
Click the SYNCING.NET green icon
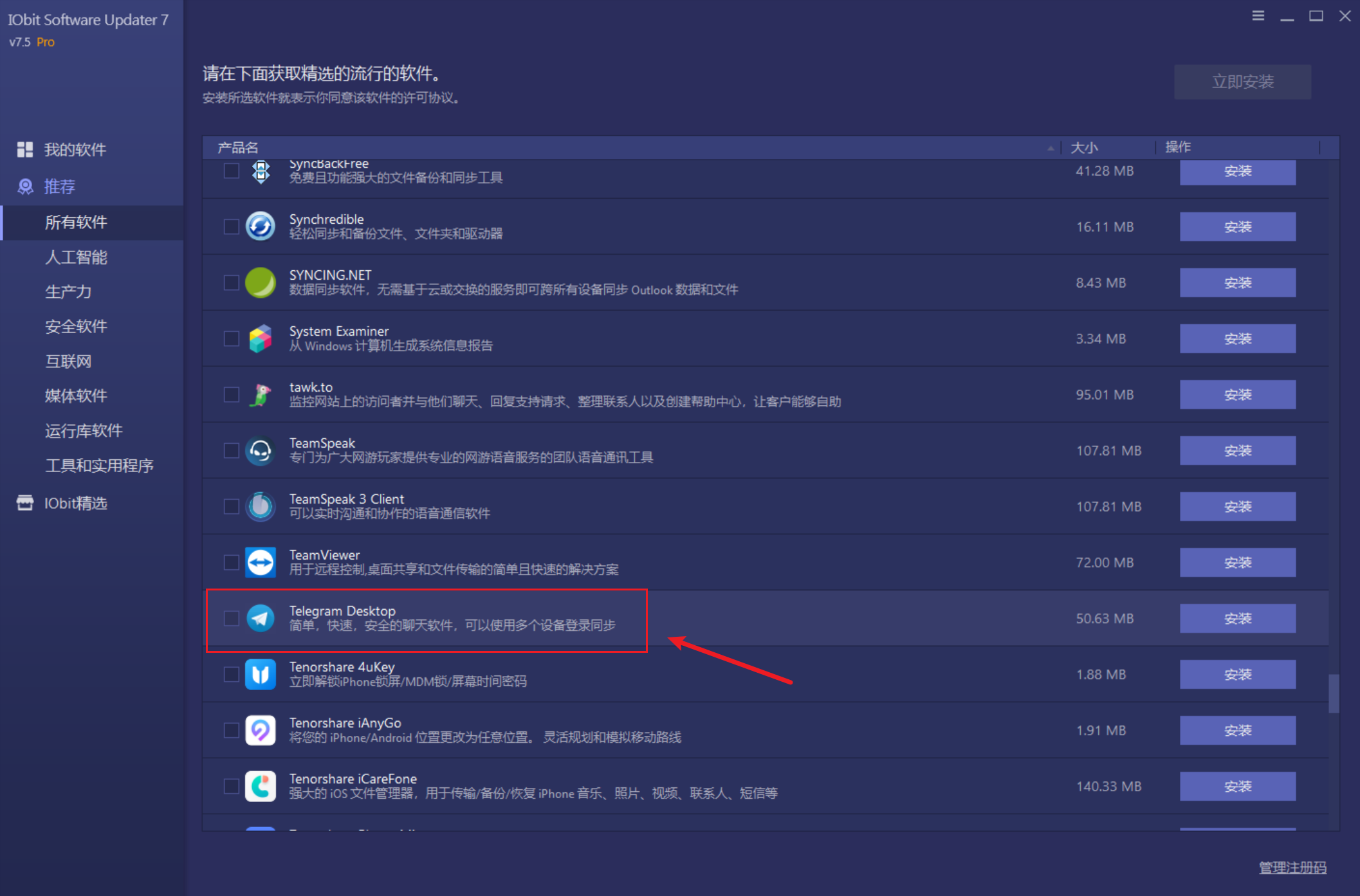pos(261,282)
